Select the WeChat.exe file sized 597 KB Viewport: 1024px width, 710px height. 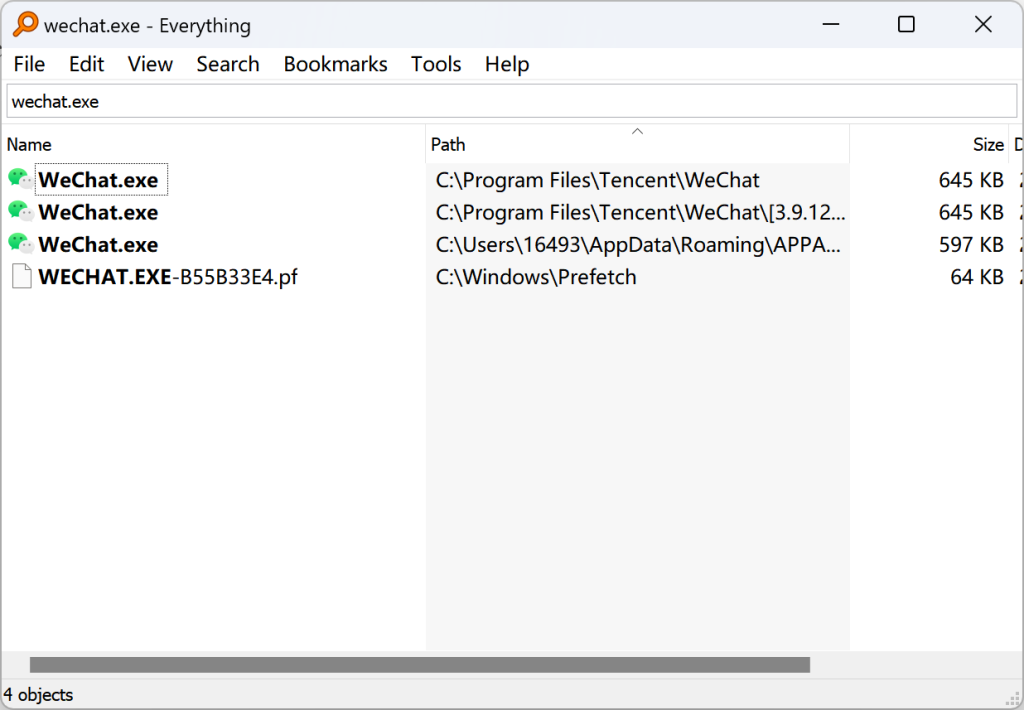(98, 245)
